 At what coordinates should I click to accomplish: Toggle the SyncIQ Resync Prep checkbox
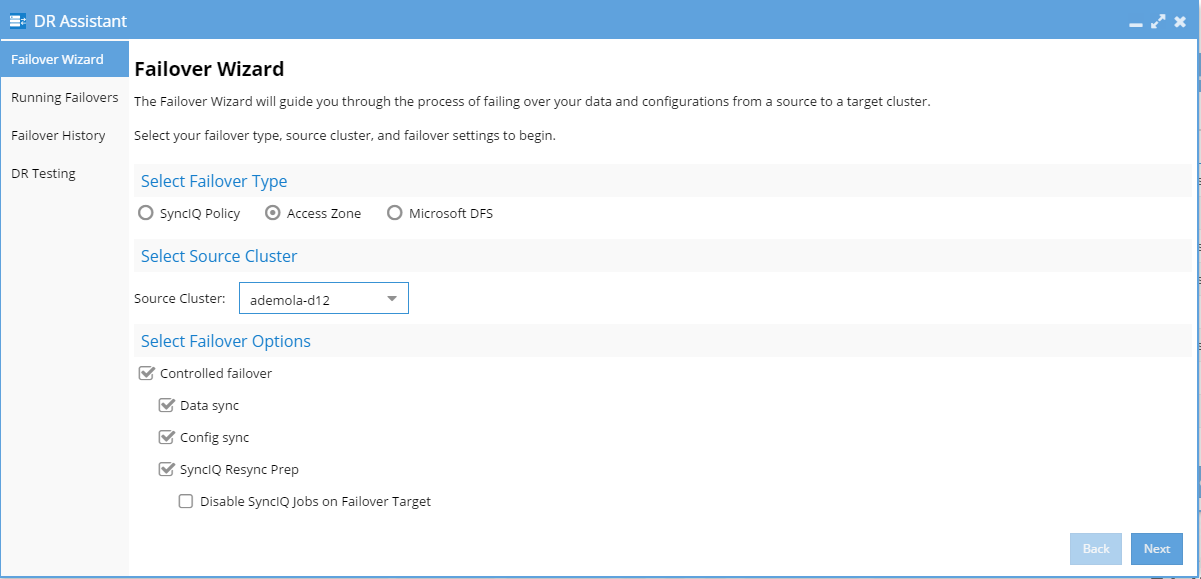[166, 469]
